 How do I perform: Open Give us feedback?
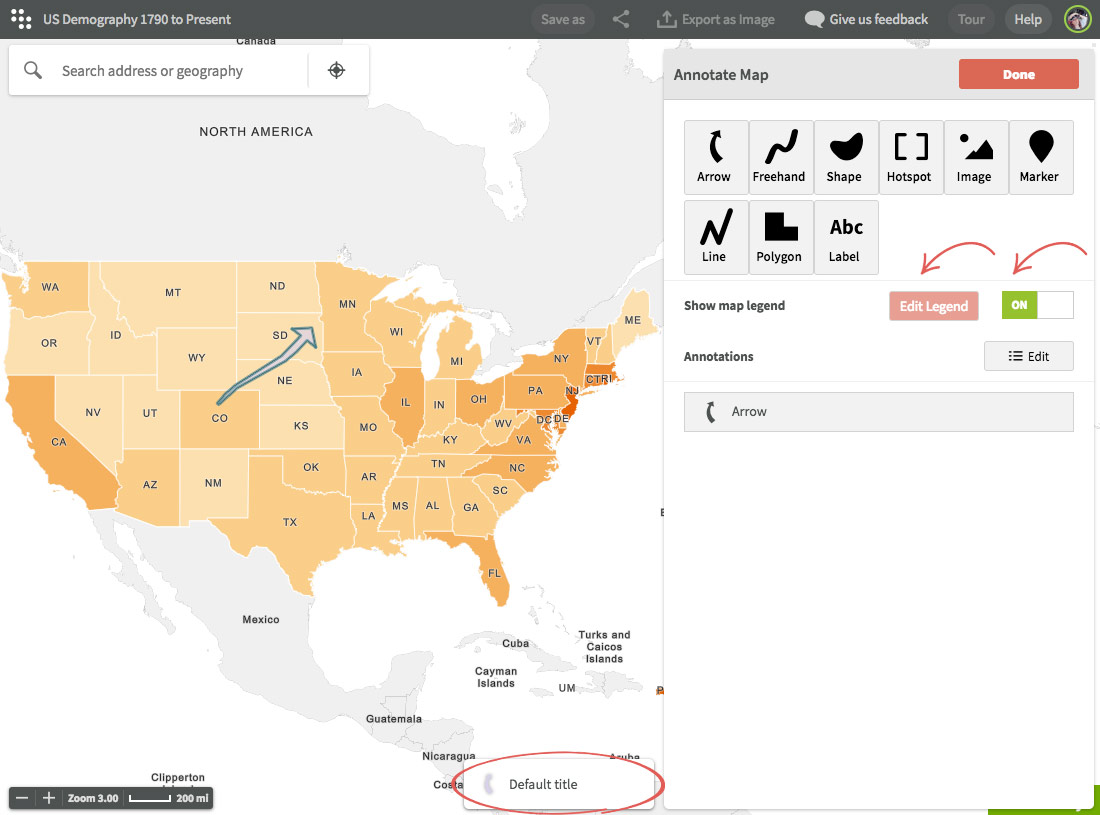tap(866, 20)
